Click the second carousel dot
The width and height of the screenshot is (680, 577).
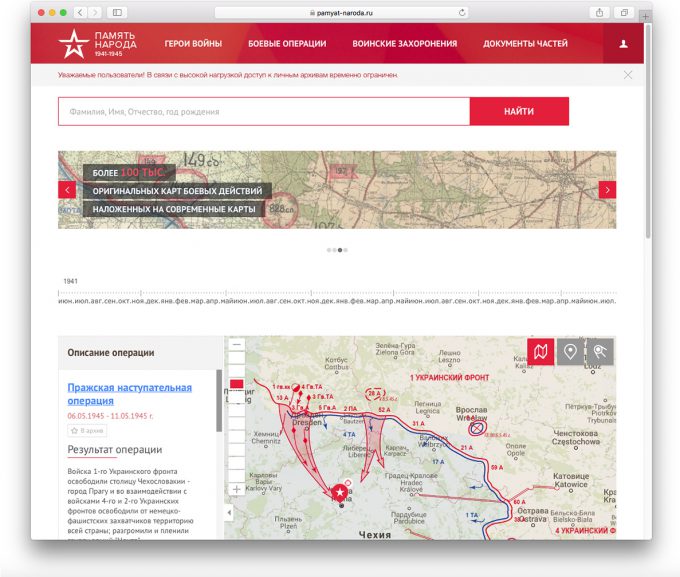coord(334,250)
